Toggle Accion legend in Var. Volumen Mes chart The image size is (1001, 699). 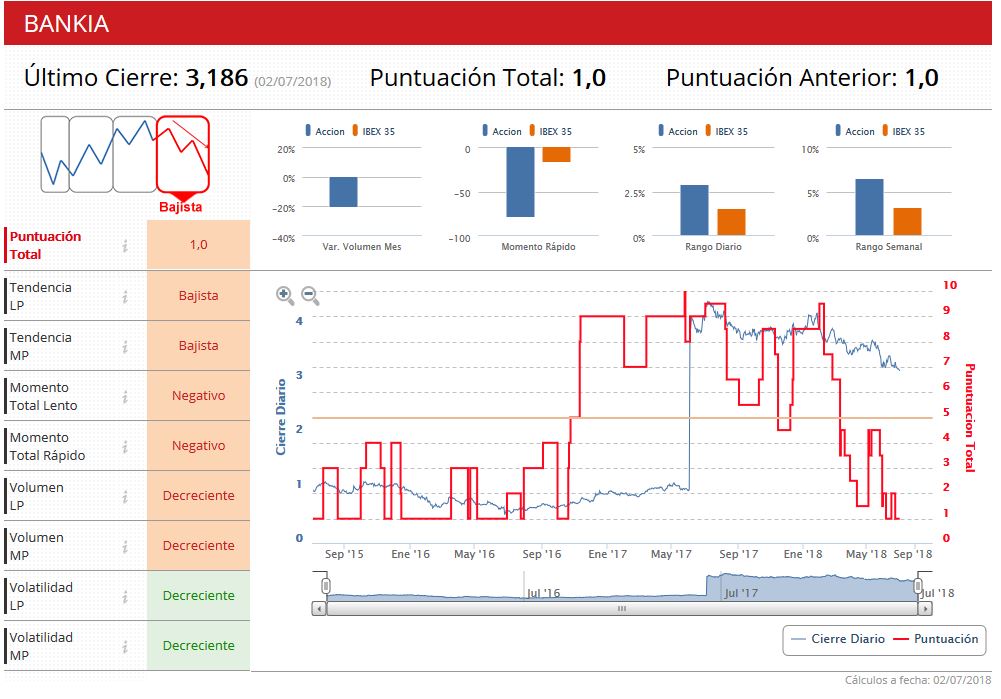pos(325,131)
